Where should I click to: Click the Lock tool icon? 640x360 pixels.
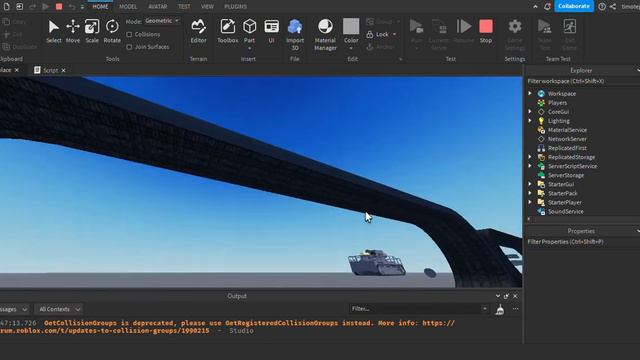click(x=369, y=34)
